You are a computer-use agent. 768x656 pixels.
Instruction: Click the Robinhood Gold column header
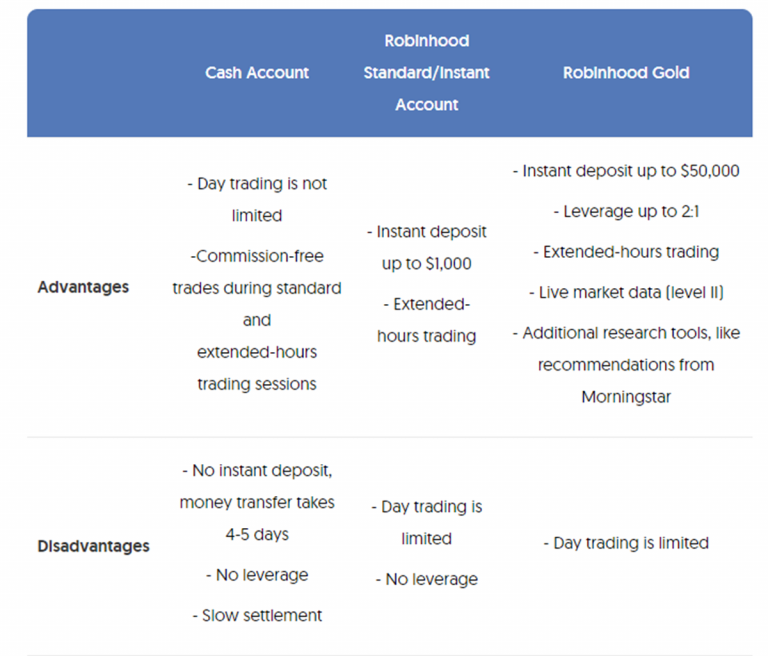[626, 73]
